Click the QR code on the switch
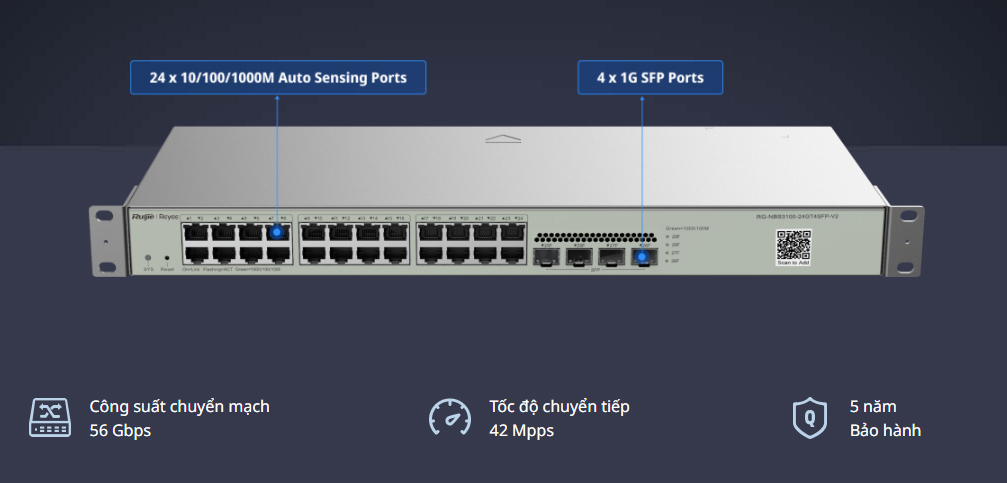This screenshot has width=1007, height=483. pos(793,245)
